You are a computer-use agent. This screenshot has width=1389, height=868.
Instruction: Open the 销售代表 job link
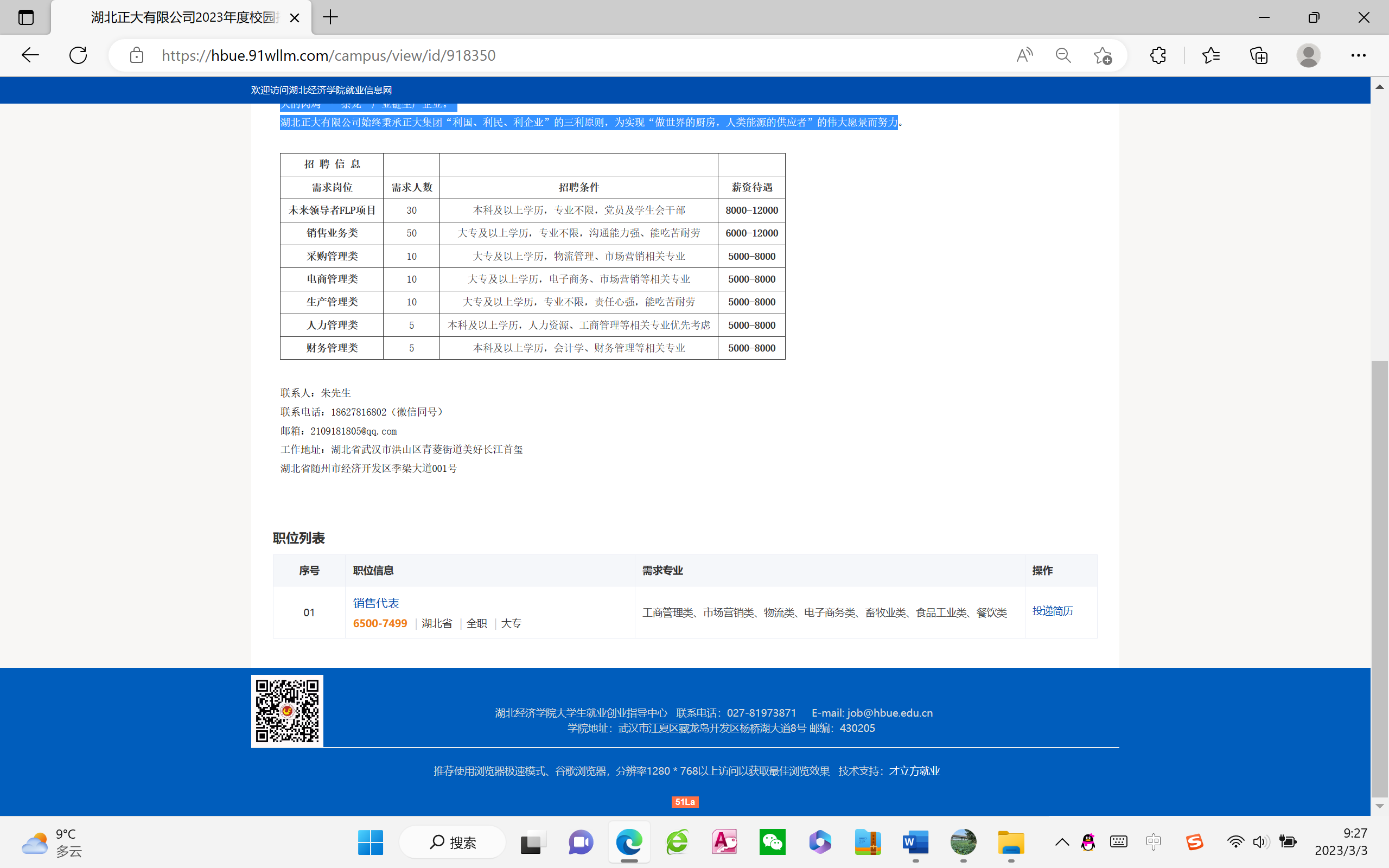tap(376, 603)
